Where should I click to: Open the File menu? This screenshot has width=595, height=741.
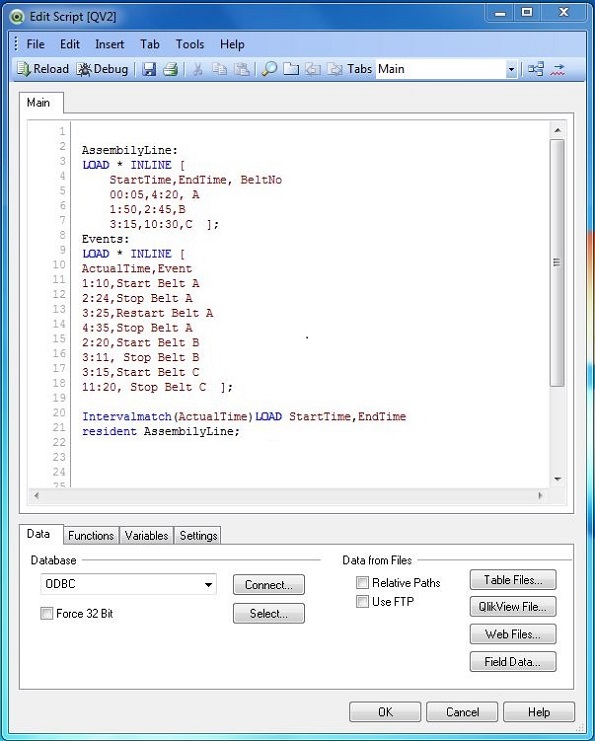(35, 44)
